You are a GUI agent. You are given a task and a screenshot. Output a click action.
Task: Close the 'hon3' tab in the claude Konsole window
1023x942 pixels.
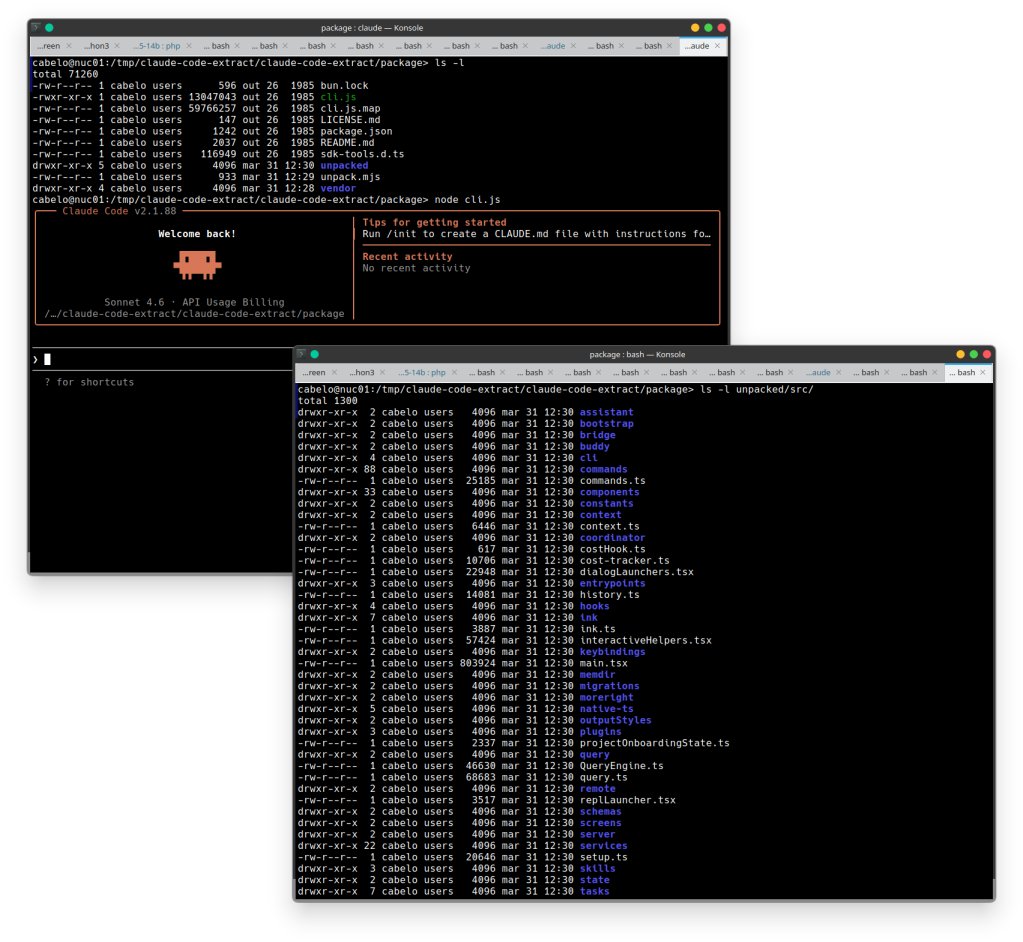pos(117,46)
